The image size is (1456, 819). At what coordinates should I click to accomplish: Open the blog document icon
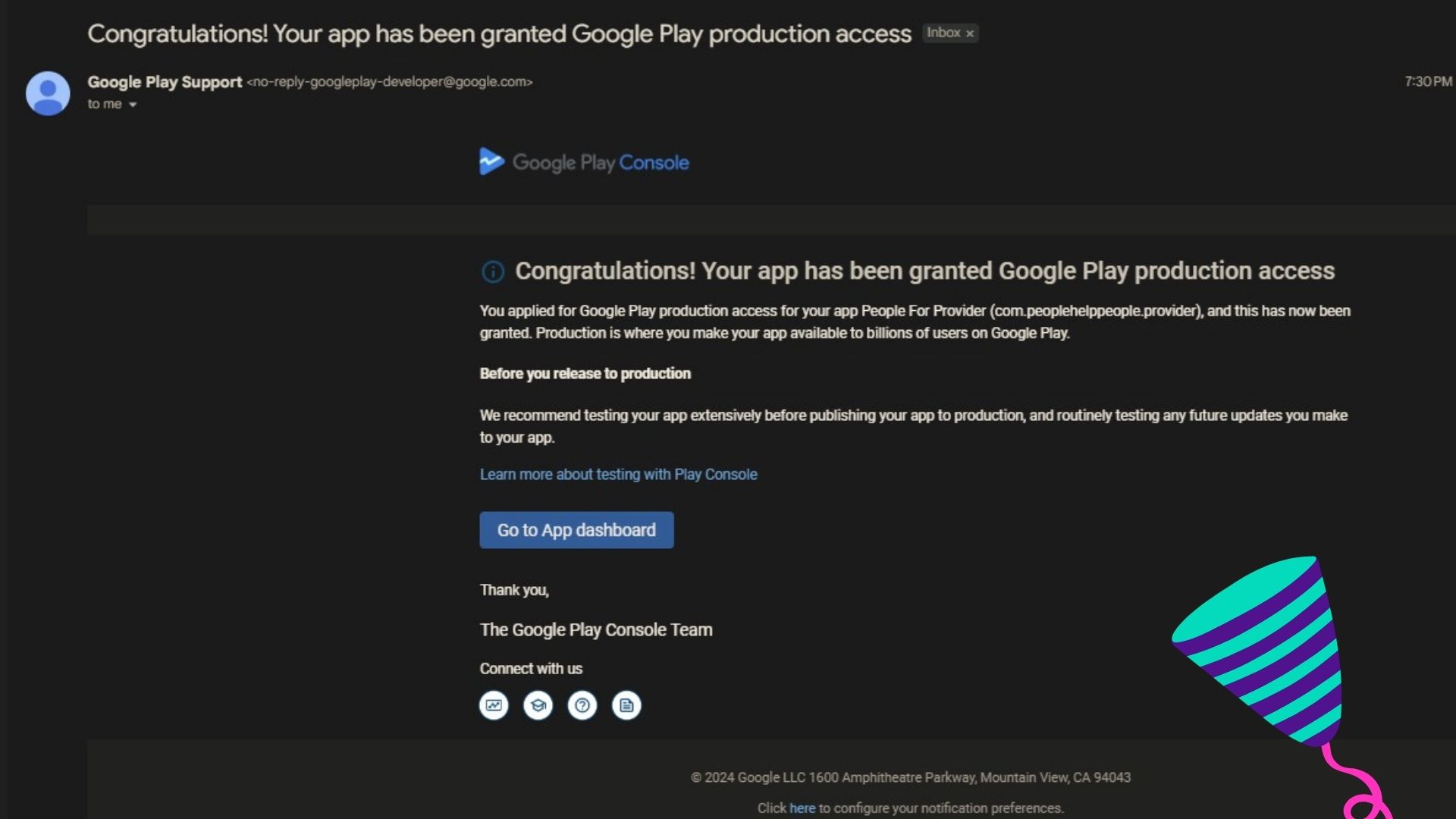tap(626, 704)
